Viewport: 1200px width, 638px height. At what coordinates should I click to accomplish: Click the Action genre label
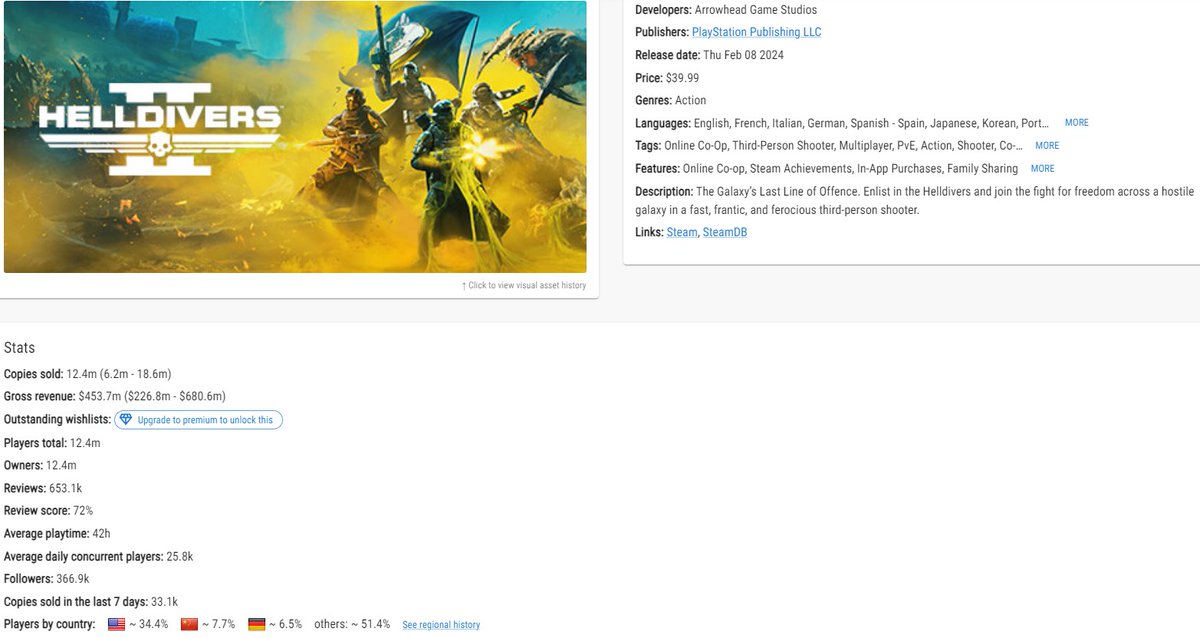click(x=693, y=100)
